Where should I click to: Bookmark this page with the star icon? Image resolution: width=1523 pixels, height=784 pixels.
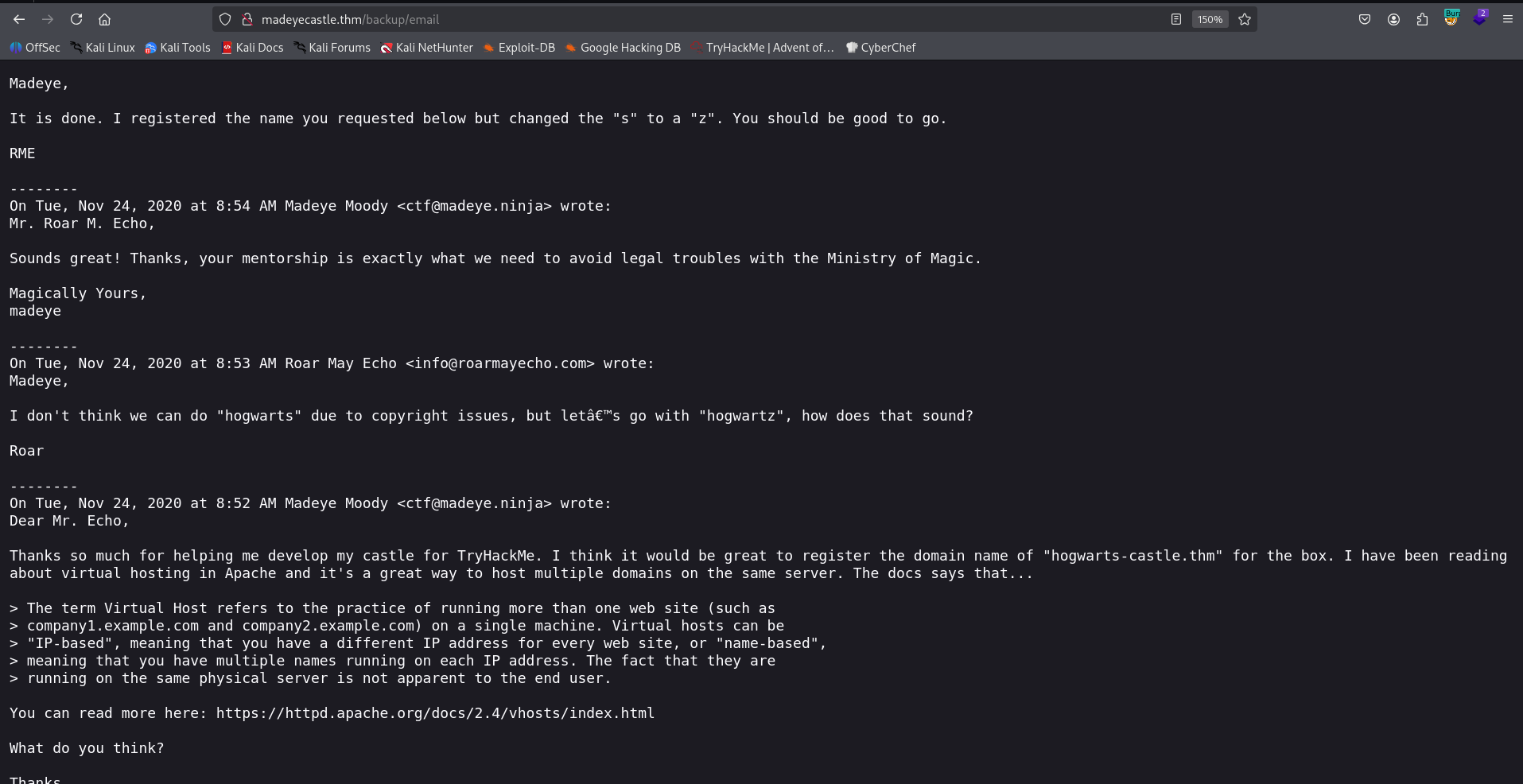(x=1245, y=19)
